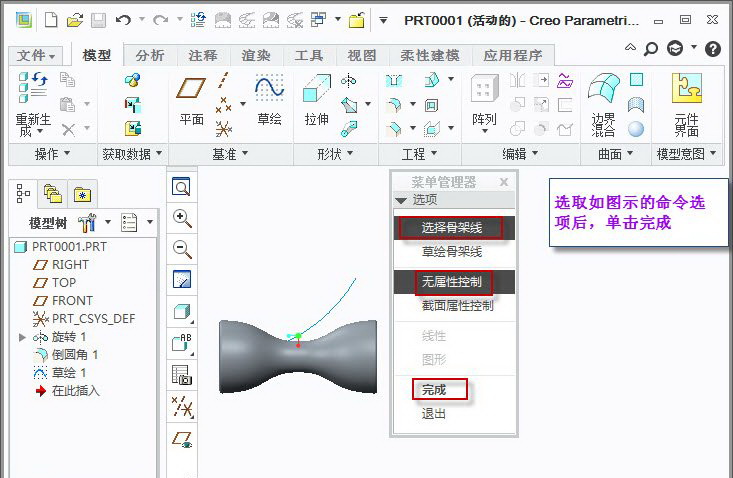Click the 边界混合 (Boundary Blend) icon
Screen dimensions: 733x478
(x=603, y=92)
